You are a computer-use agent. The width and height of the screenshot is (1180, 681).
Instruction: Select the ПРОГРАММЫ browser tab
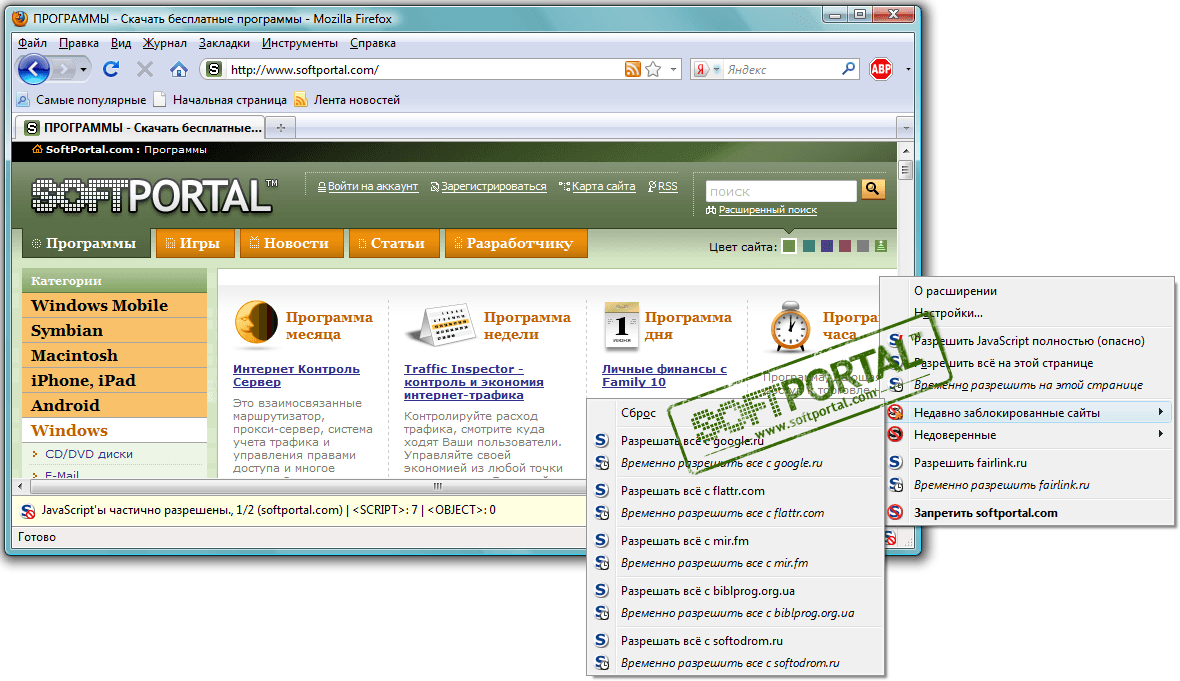tap(139, 127)
